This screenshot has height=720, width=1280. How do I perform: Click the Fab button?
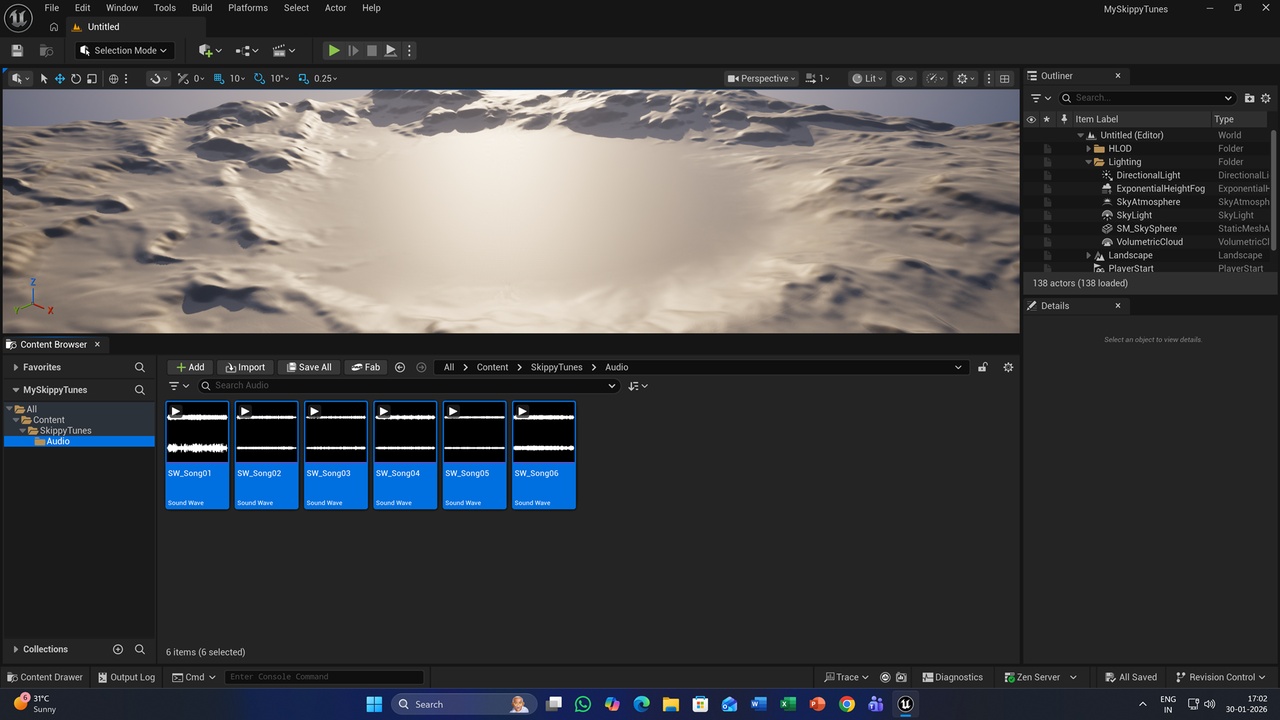pos(366,367)
